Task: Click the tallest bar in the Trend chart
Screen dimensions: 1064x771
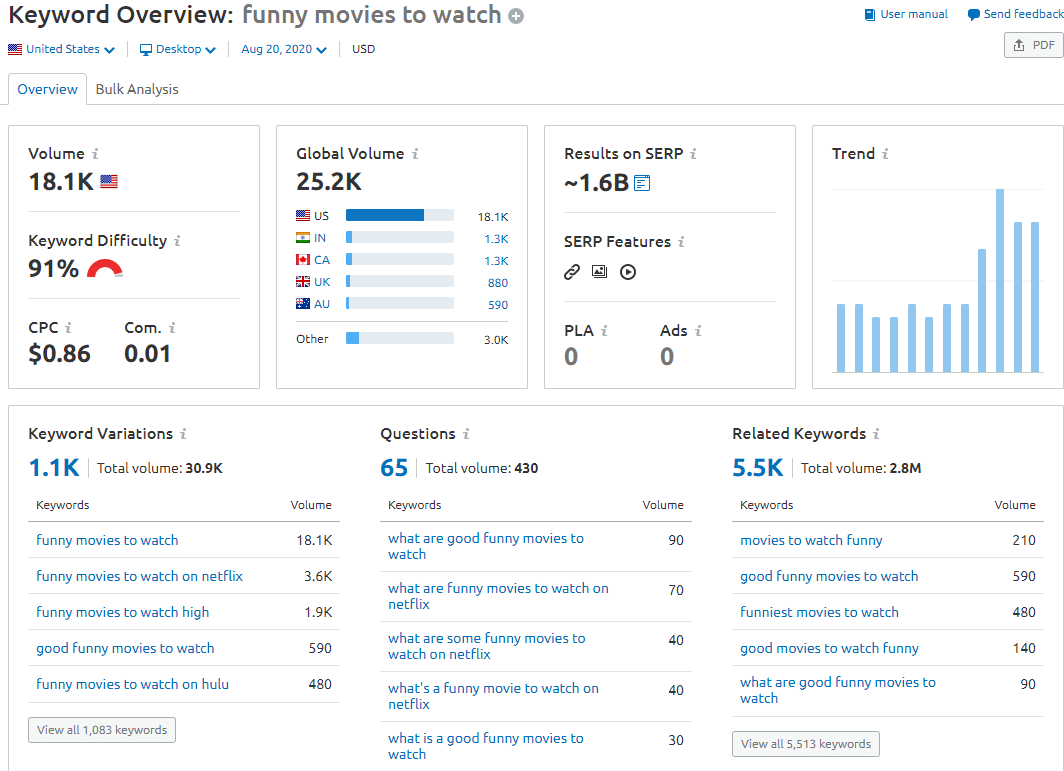Action: click(x=1000, y=280)
